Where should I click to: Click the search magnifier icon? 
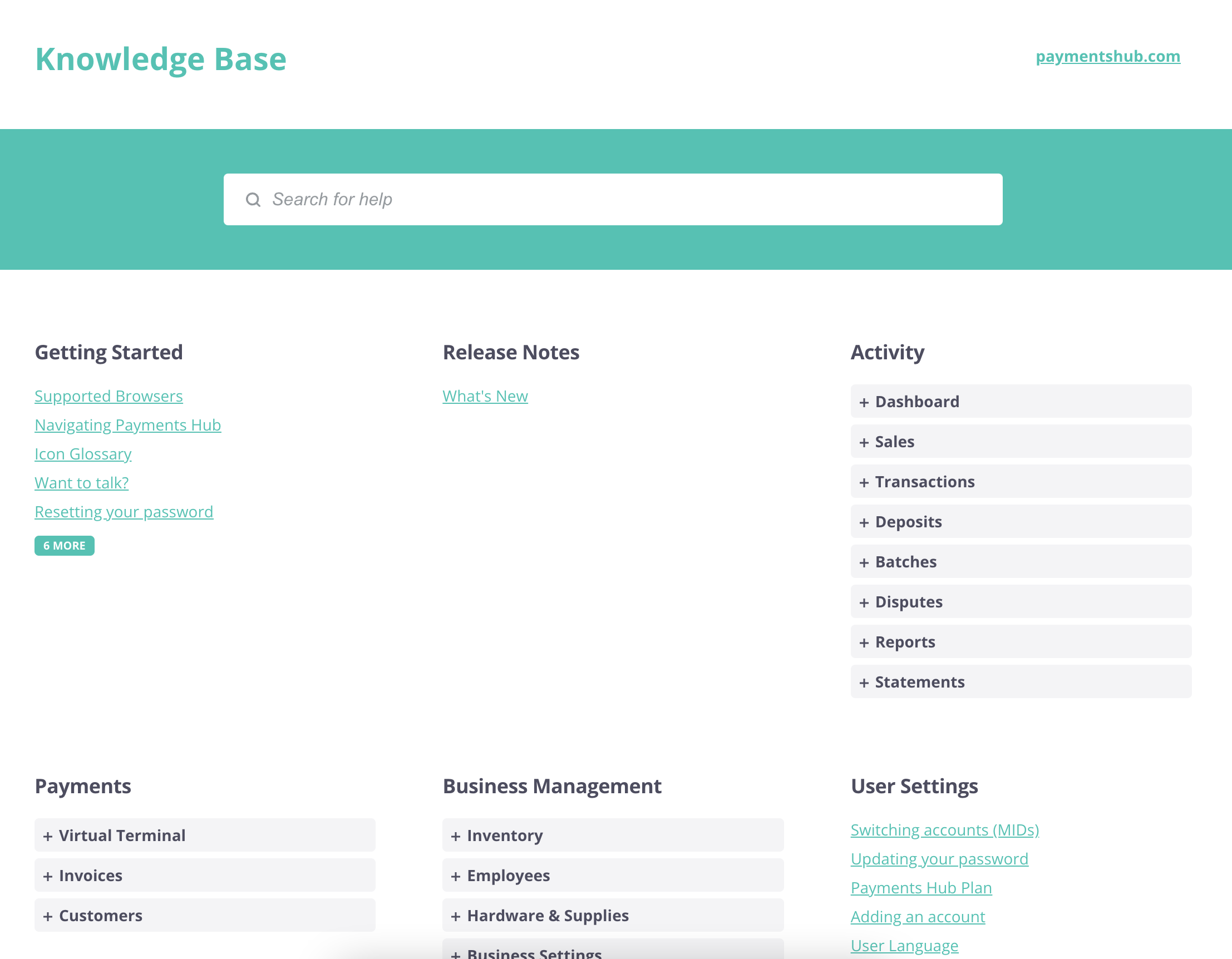coord(253,199)
